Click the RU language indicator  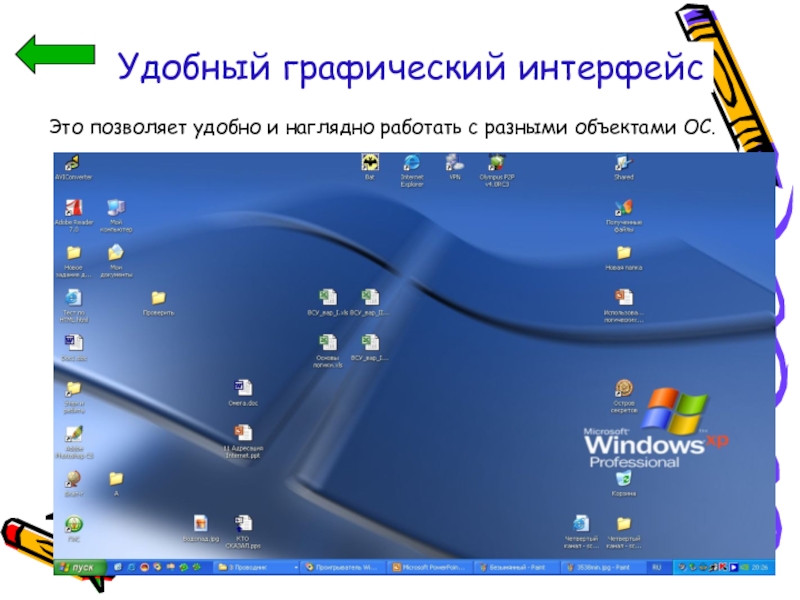(x=657, y=567)
